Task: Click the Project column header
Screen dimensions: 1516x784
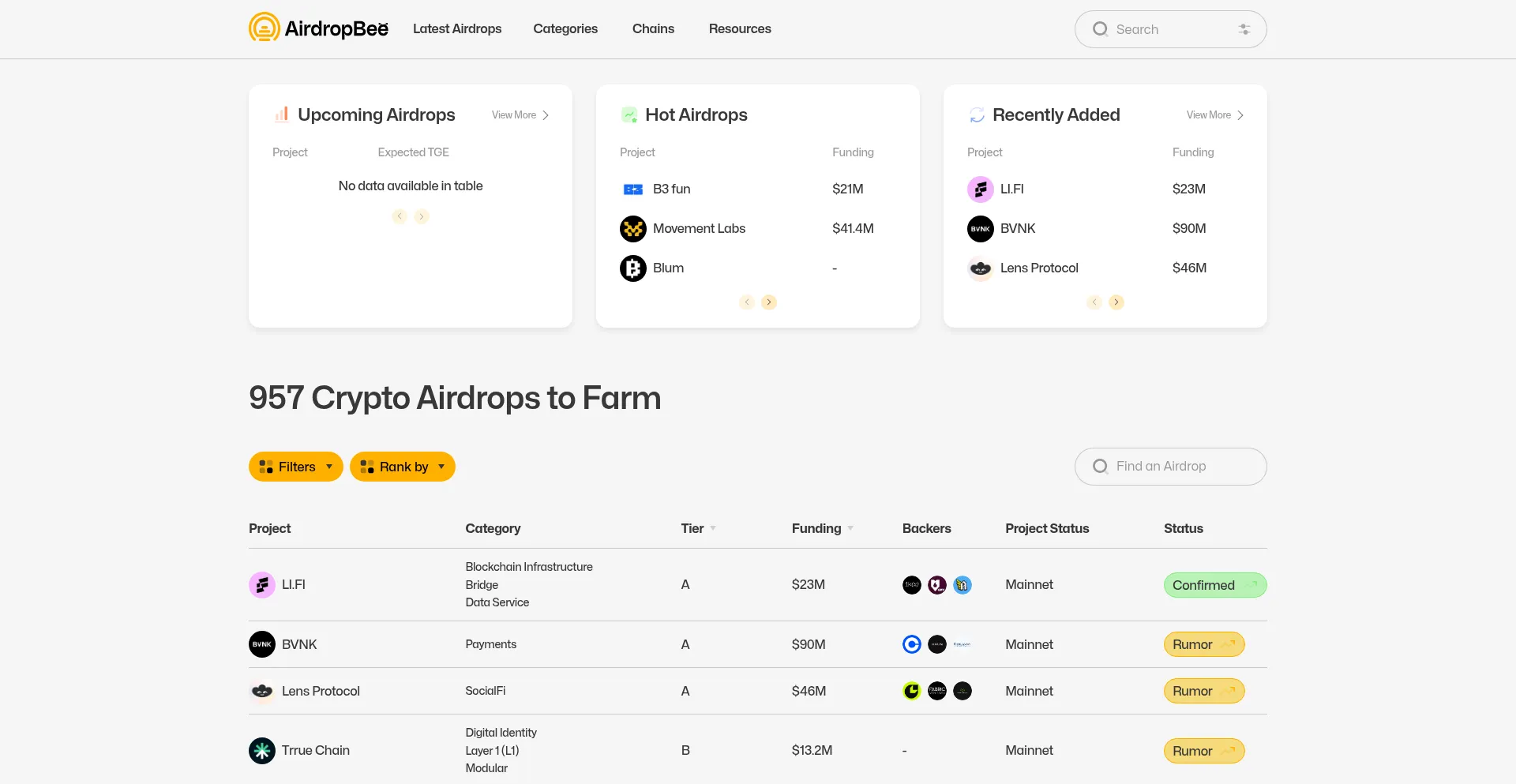Action: pyautogui.click(x=270, y=529)
